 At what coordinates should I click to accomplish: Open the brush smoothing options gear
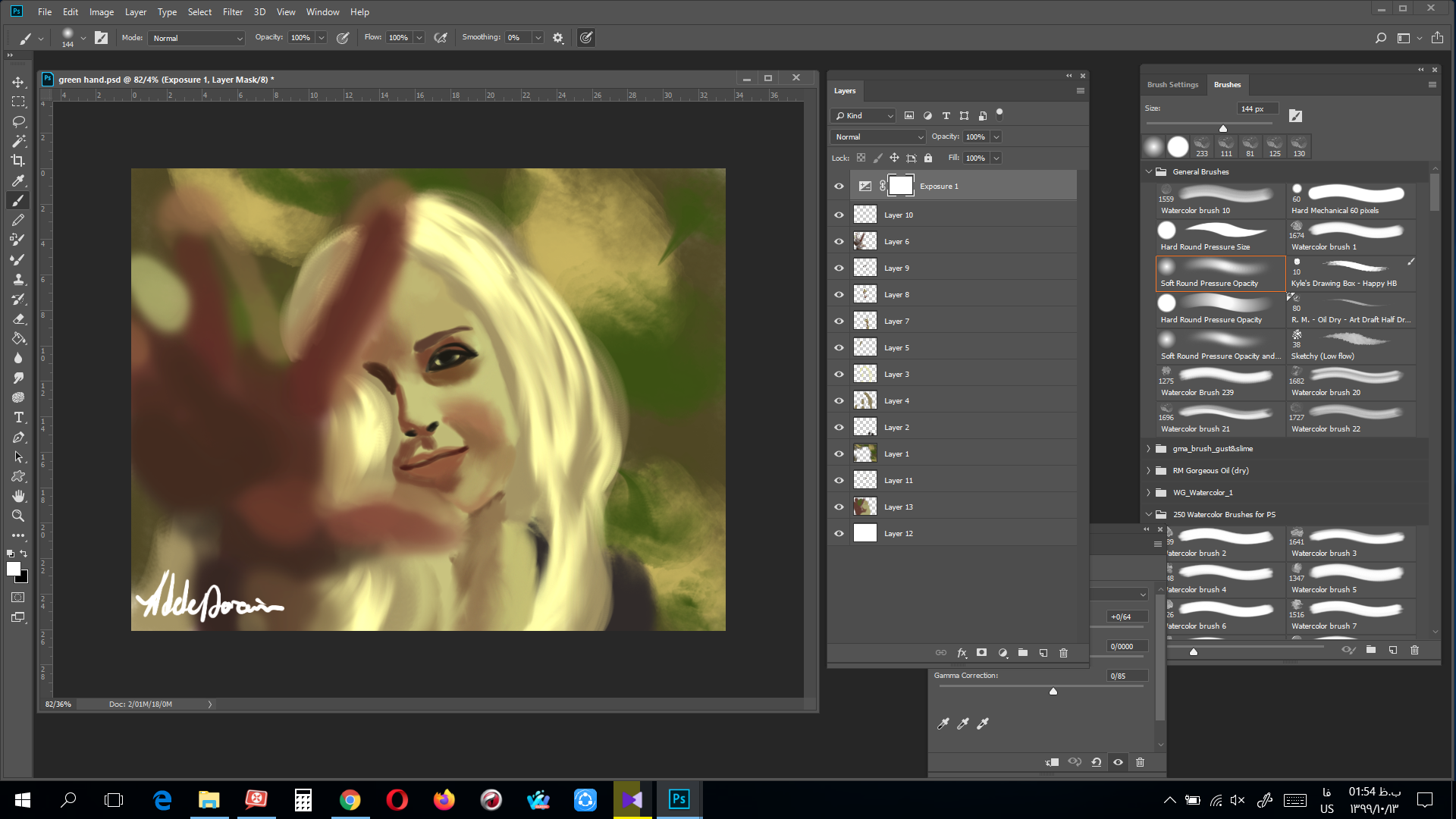(x=558, y=38)
